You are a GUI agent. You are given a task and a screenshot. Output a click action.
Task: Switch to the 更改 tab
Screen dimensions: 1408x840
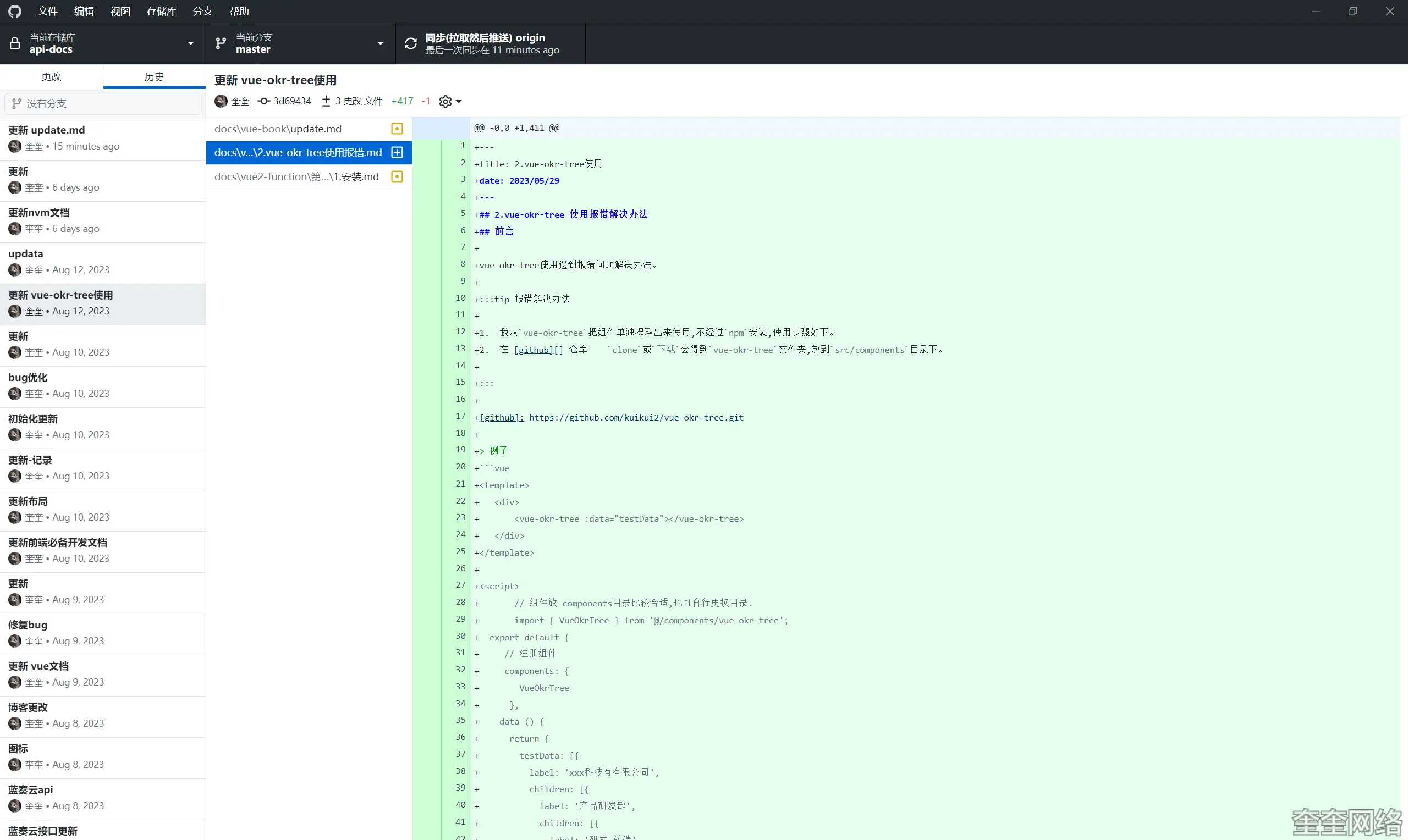[x=52, y=76]
